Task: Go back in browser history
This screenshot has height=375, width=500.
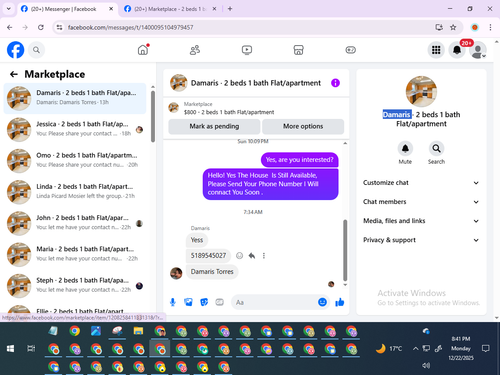Action: pyautogui.click(x=10, y=27)
